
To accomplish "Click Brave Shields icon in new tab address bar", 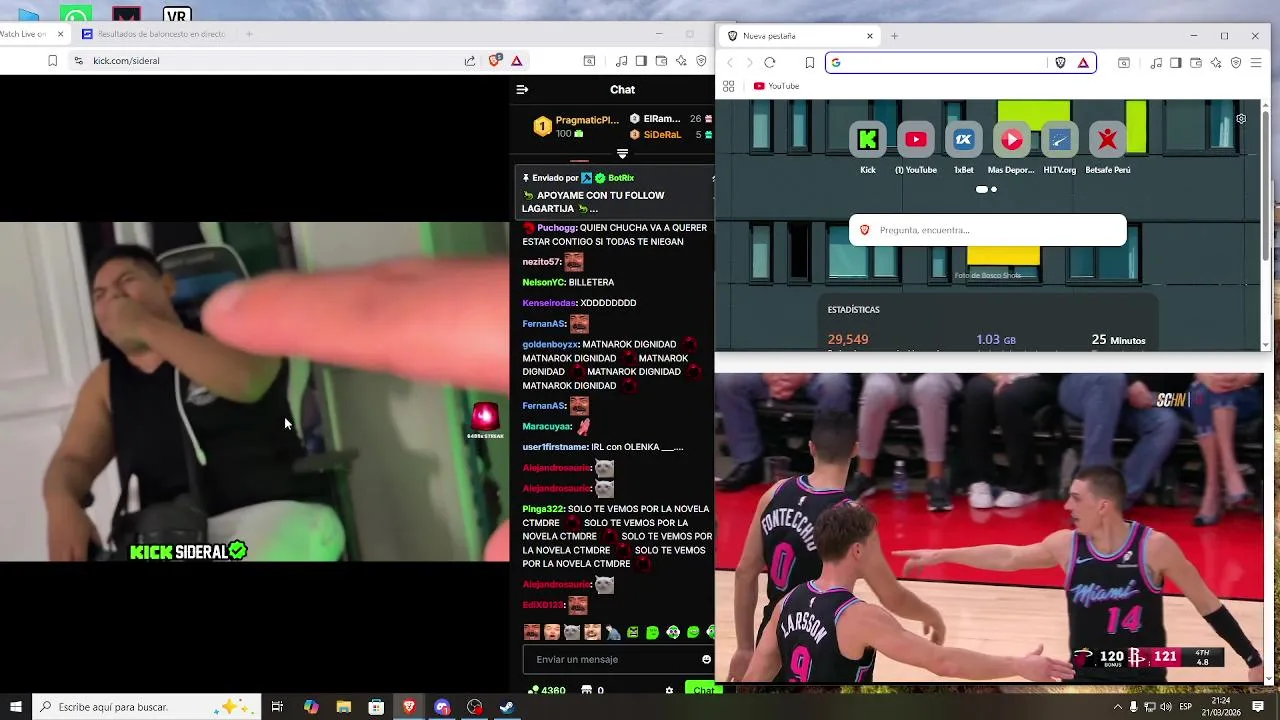I will coord(1061,63).
